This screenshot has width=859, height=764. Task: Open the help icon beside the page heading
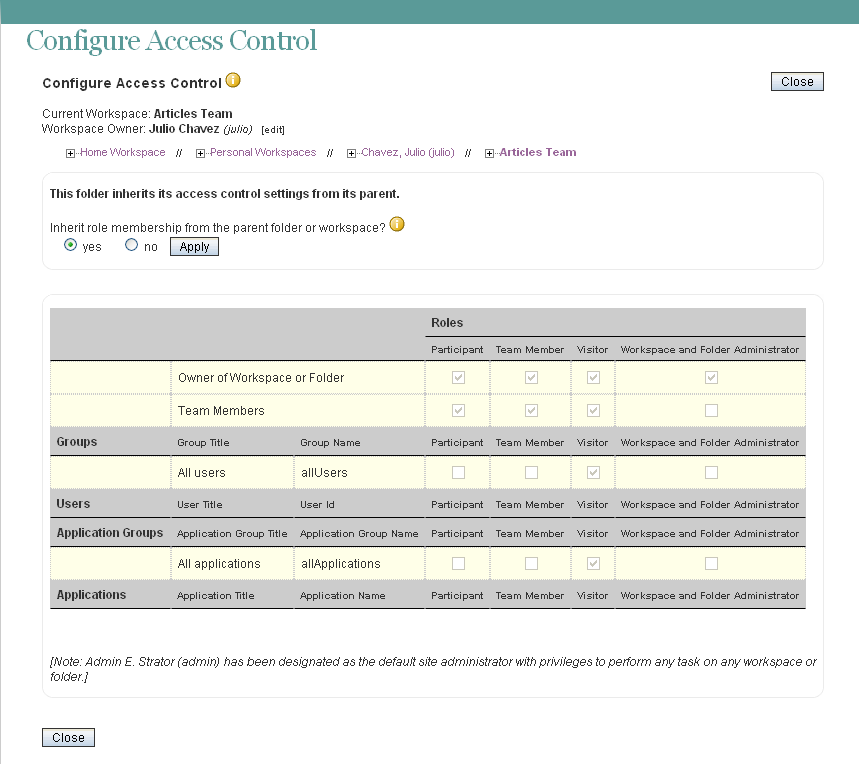[x=234, y=80]
